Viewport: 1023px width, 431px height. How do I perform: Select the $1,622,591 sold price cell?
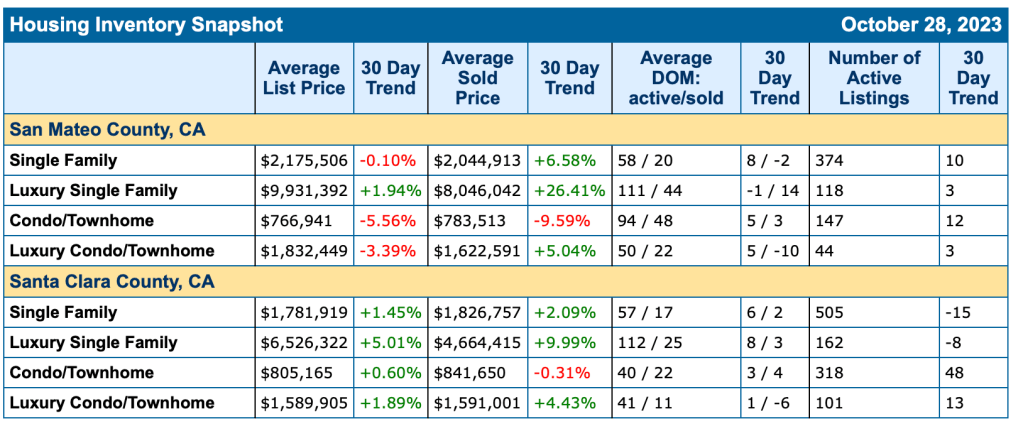click(x=478, y=251)
